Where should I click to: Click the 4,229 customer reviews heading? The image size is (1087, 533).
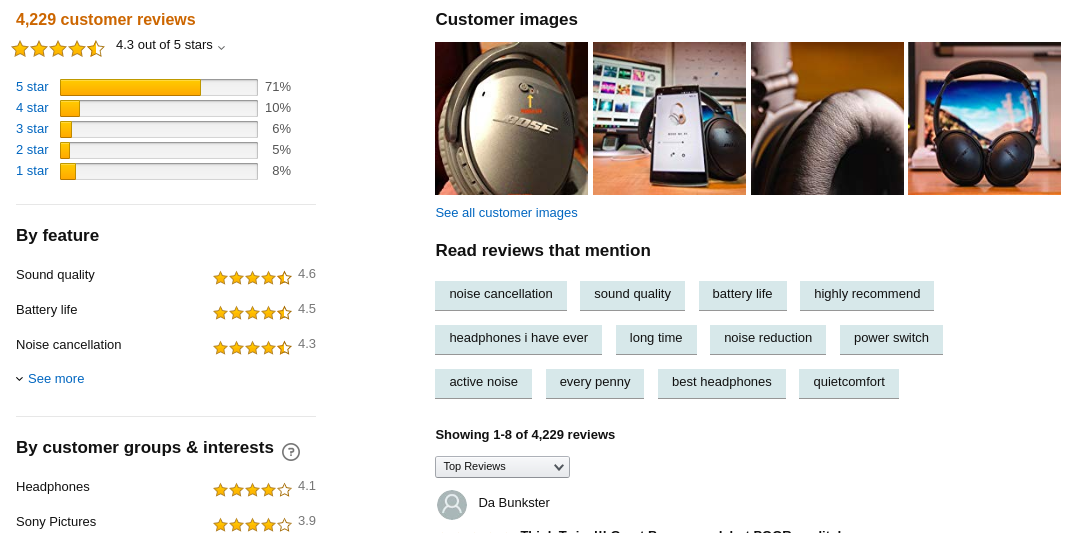(105, 19)
